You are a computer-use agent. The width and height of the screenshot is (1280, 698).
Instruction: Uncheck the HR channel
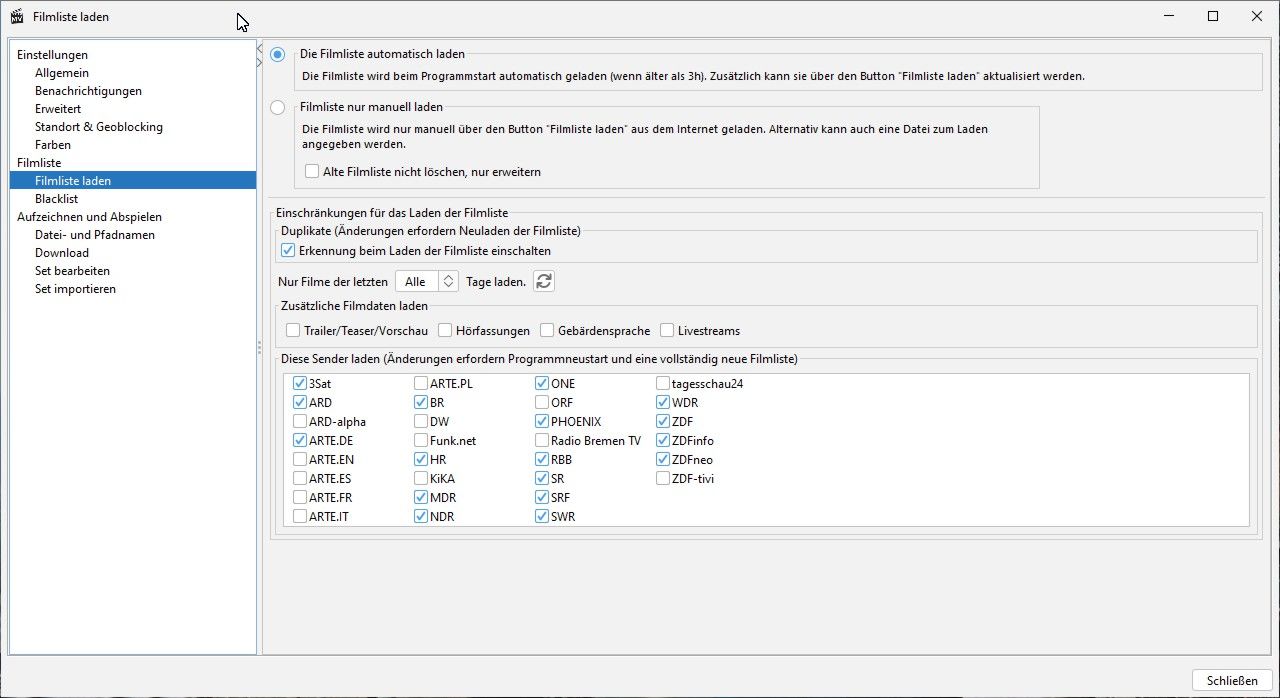tap(421, 459)
